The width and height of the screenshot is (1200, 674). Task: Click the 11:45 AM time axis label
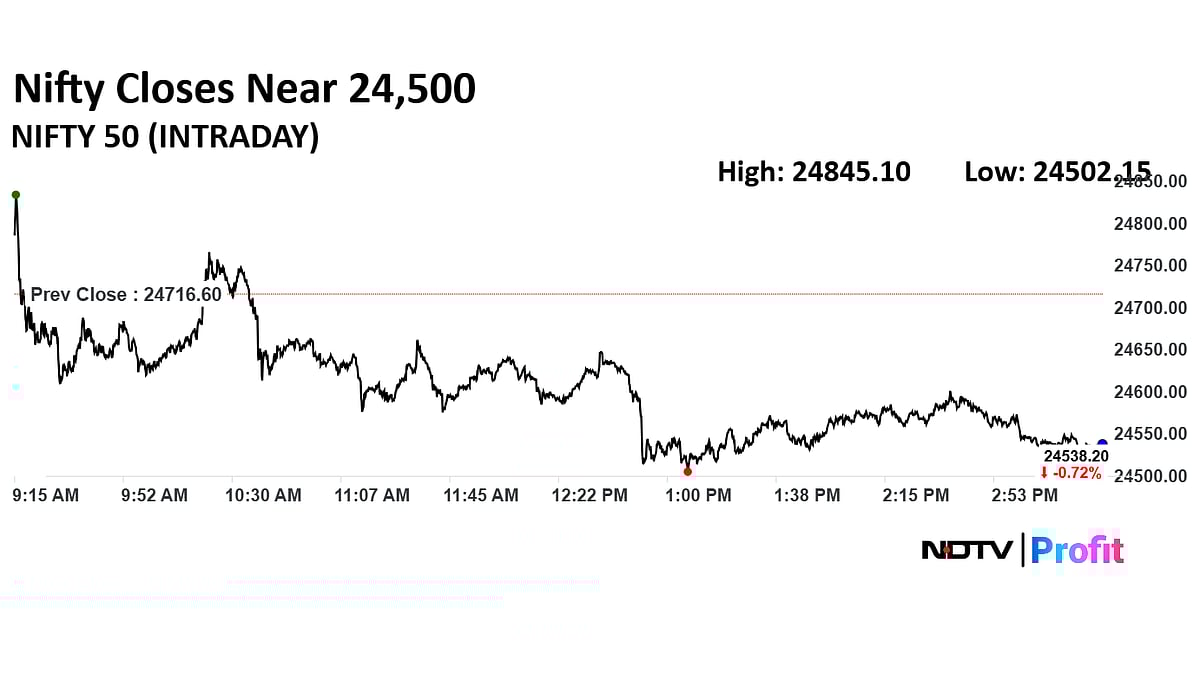[481, 495]
